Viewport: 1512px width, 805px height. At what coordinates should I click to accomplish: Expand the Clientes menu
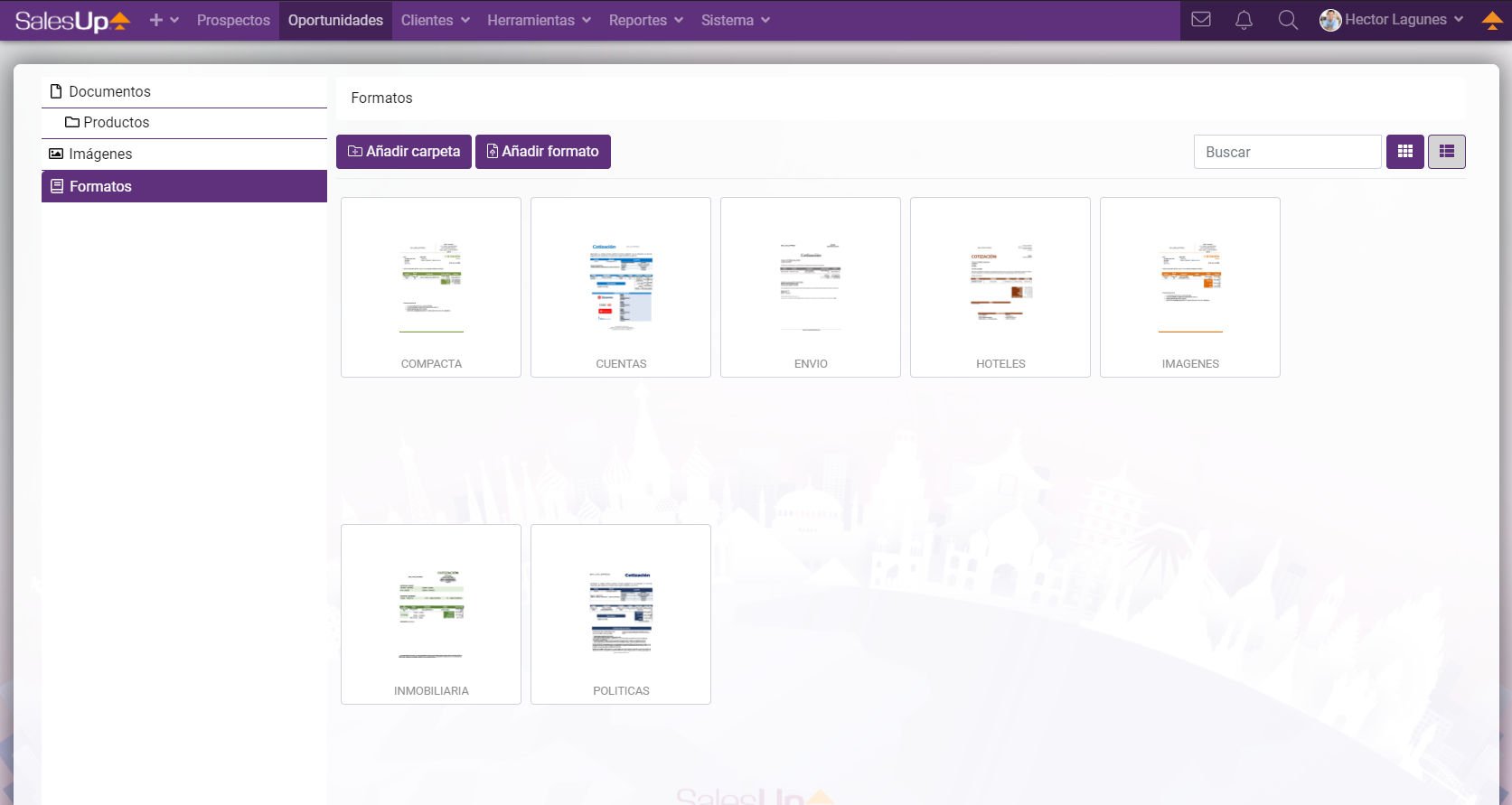tap(436, 20)
